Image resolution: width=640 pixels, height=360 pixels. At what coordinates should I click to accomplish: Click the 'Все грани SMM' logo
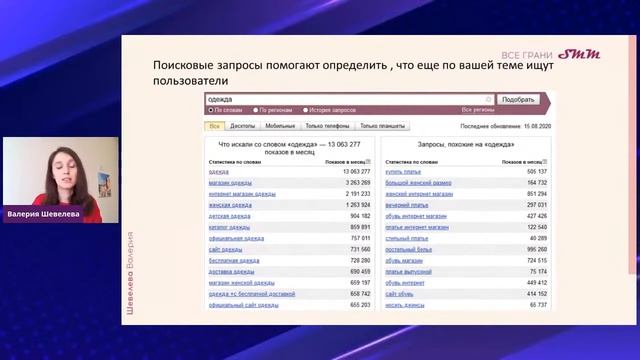point(551,55)
